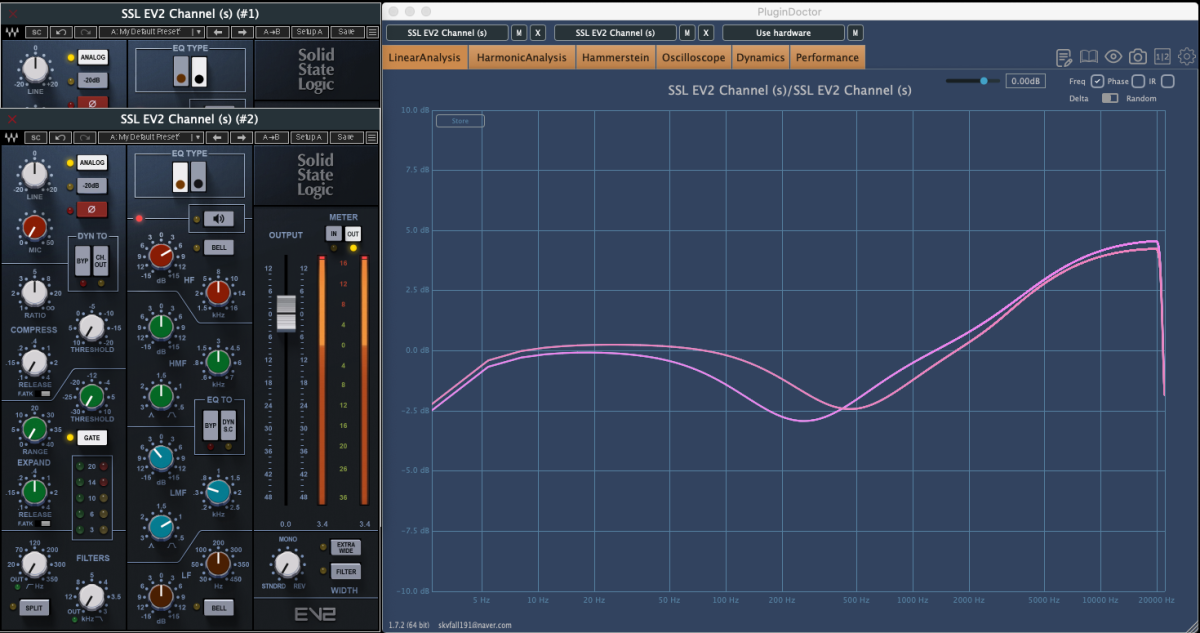Switch to the LinearAnalysis tab
The width and height of the screenshot is (1200, 633).
pyautogui.click(x=425, y=57)
